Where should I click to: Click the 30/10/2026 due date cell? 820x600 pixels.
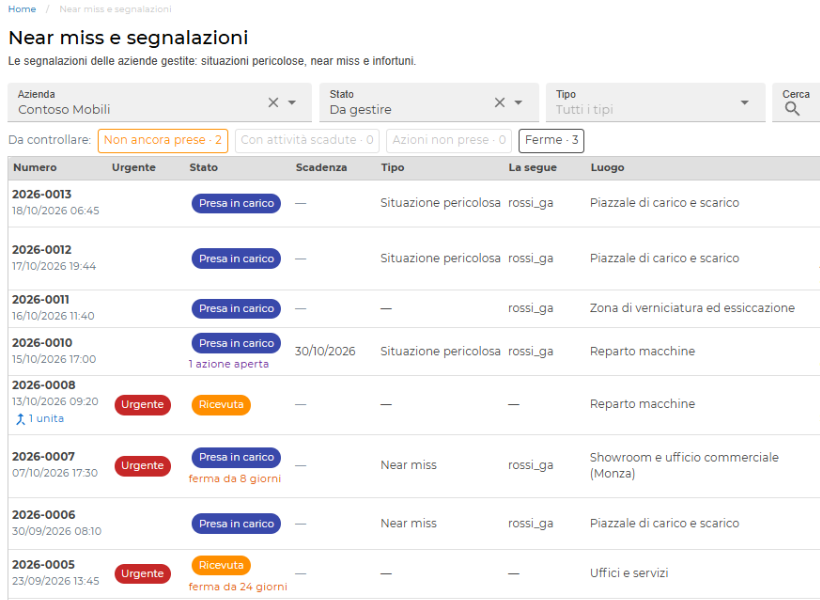pyautogui.click(x=325, y=351)
